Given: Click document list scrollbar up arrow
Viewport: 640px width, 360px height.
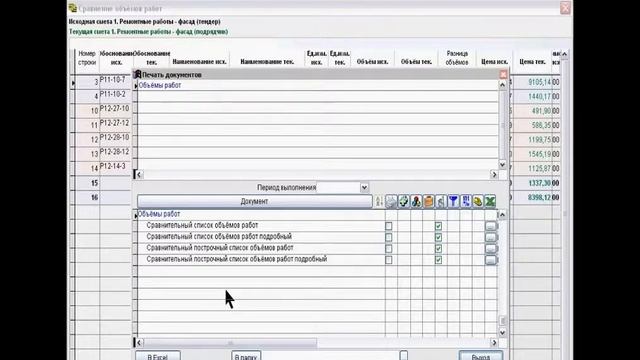Looking at the screenshot, I should click(x=502, y=215).
